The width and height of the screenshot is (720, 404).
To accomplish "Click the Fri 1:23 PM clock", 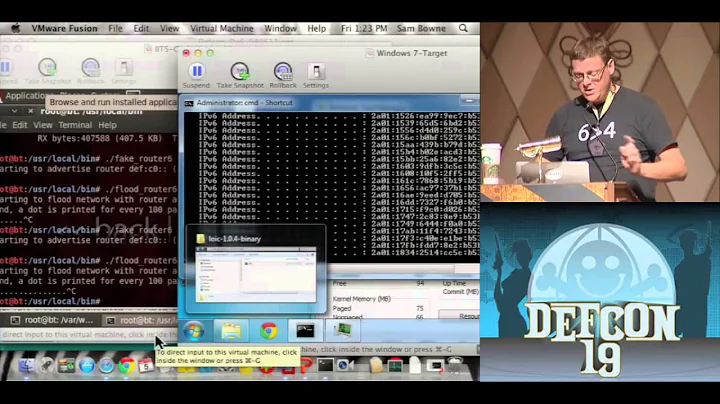I will click(364, 28).
